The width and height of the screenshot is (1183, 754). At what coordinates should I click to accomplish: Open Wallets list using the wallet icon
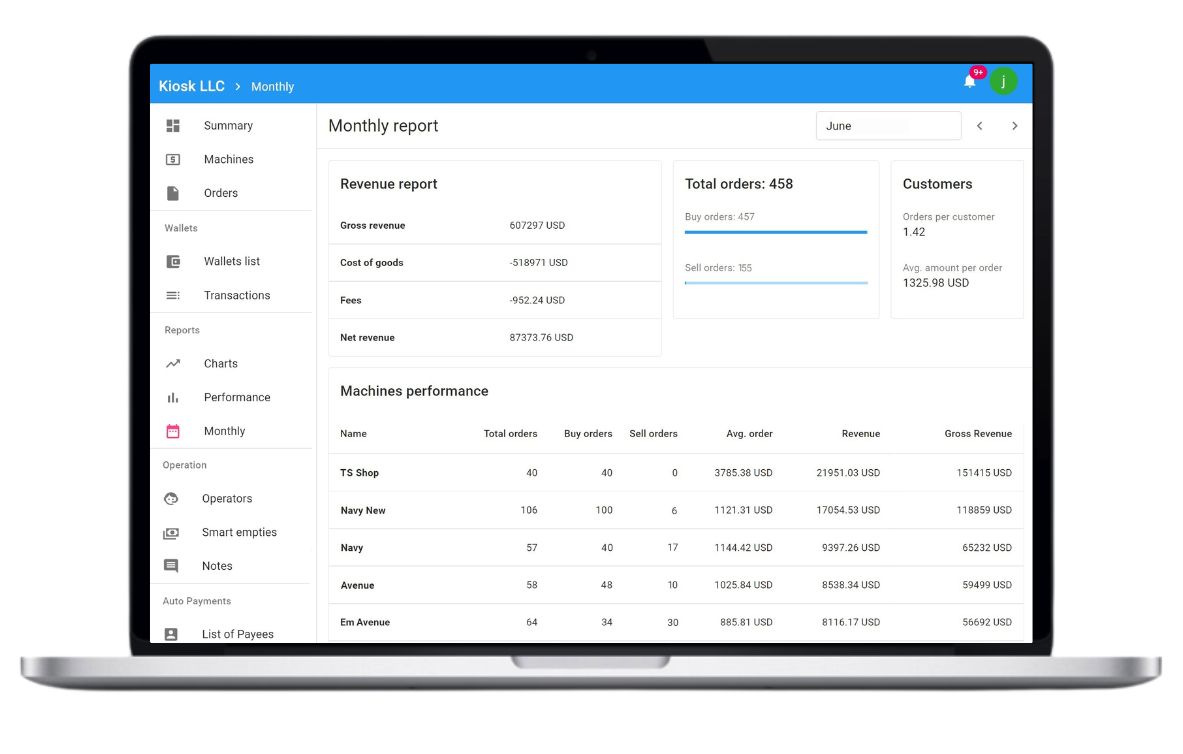pos(172,261)
